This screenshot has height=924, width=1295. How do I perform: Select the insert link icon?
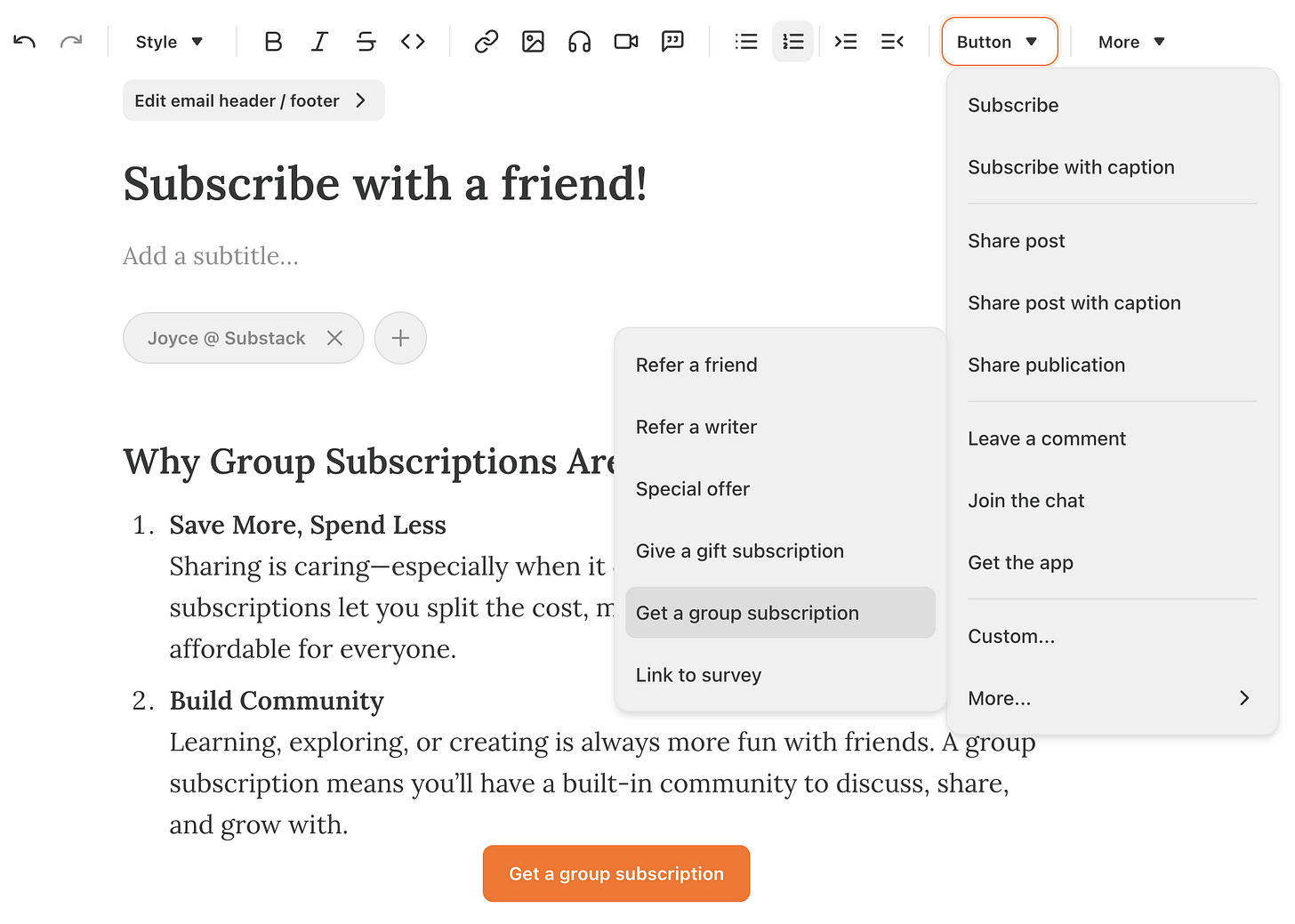point(487,41)
